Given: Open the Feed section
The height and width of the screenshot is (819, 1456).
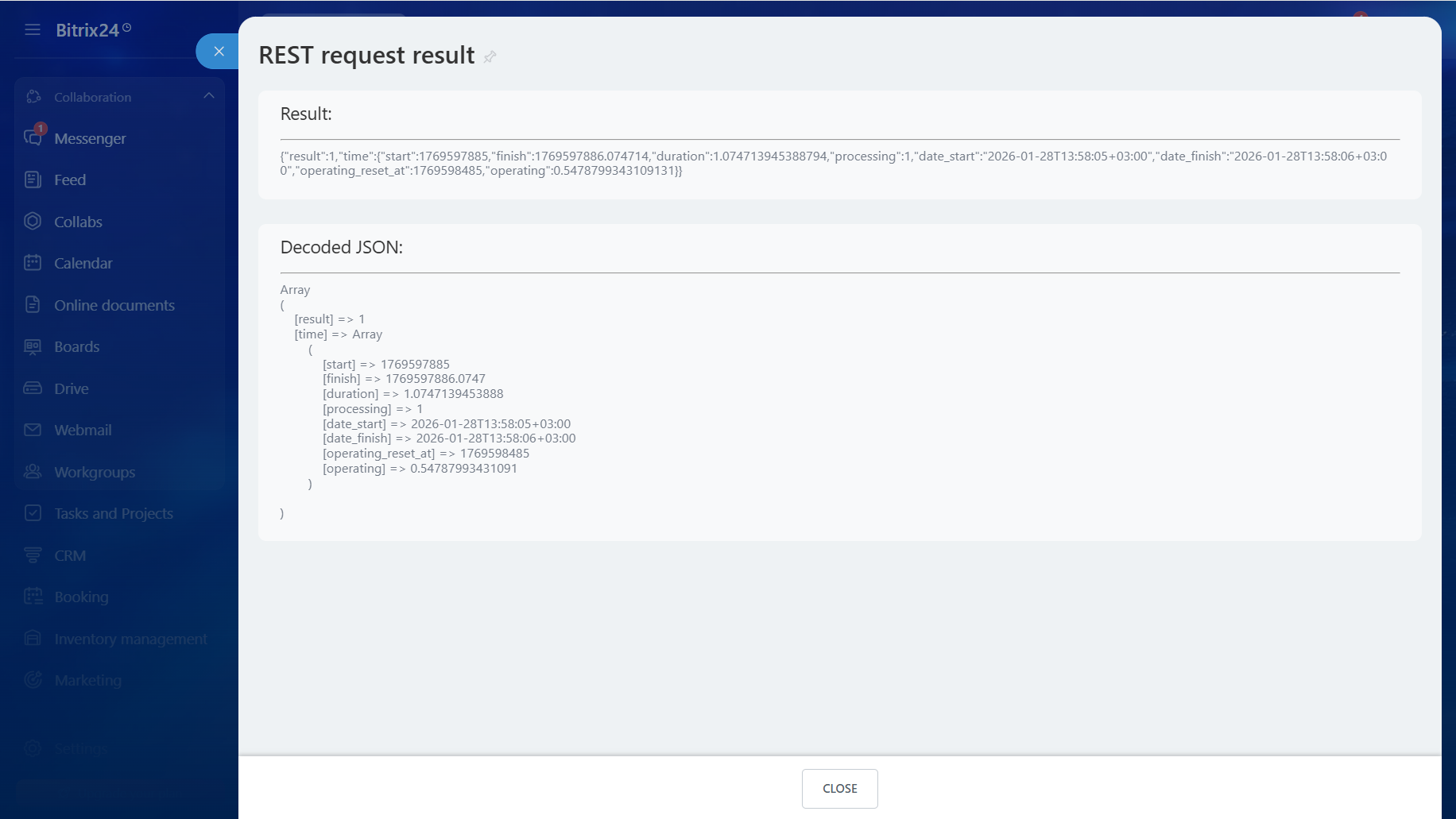Looking at the screenshot, I should coord(33,179).
